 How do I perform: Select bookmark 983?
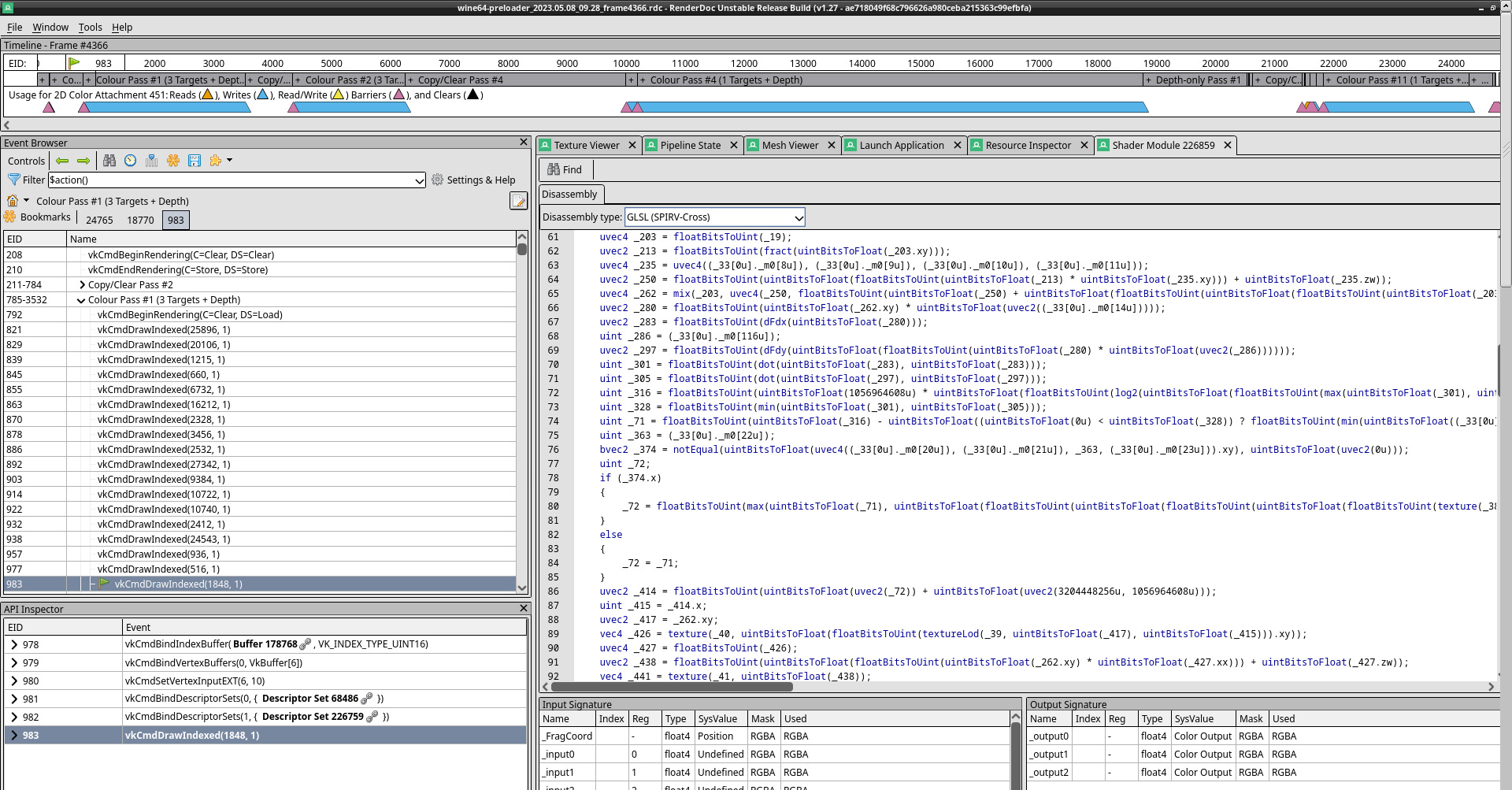point(176,220)
